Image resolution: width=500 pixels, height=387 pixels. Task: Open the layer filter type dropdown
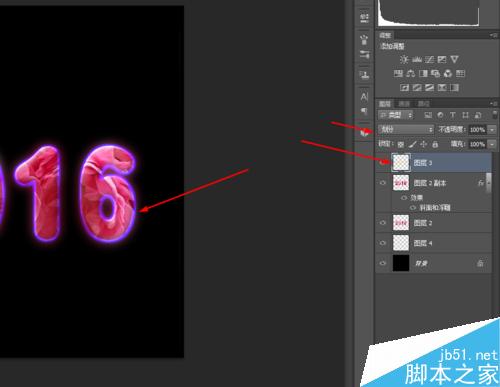click(396, 115)
